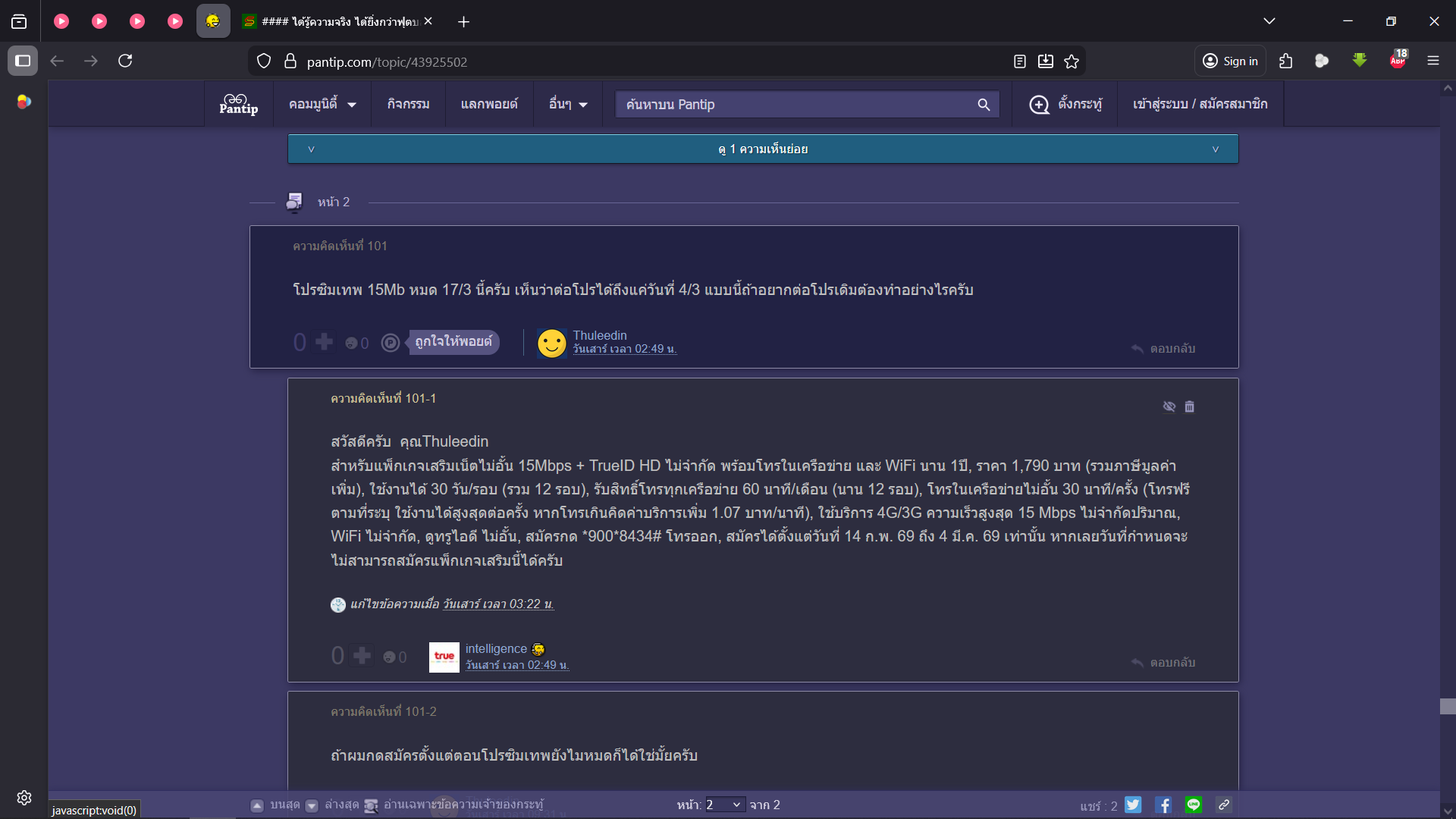Screen dimensions: 1456x819
Task: Toggle reader view in address bar
Action: pos(1019,61)
